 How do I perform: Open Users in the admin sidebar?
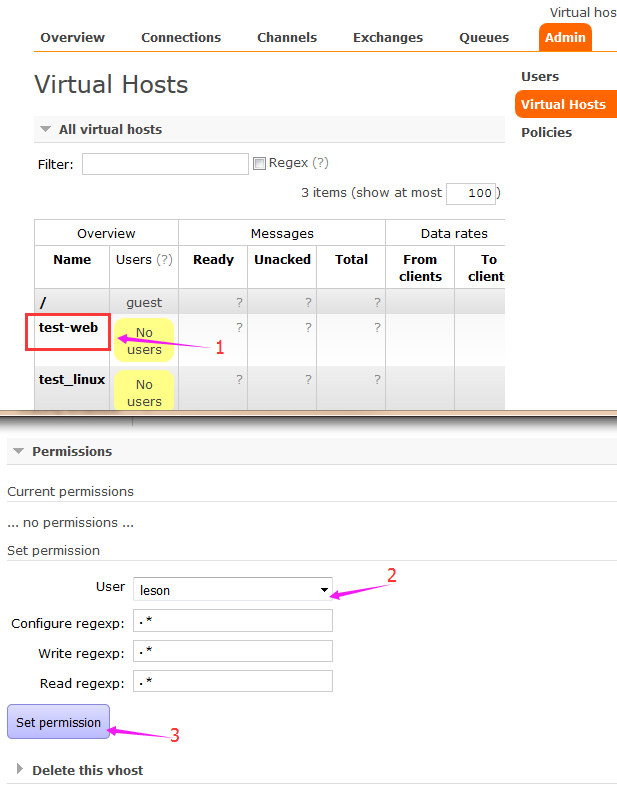point(540,76)
